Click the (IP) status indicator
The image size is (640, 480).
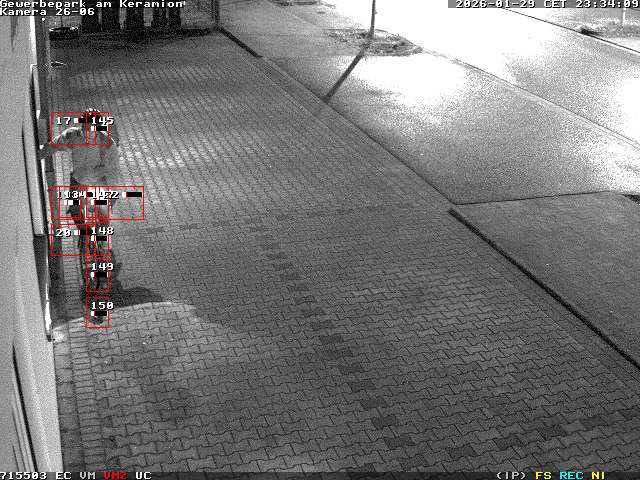click(x=511, y=475)
